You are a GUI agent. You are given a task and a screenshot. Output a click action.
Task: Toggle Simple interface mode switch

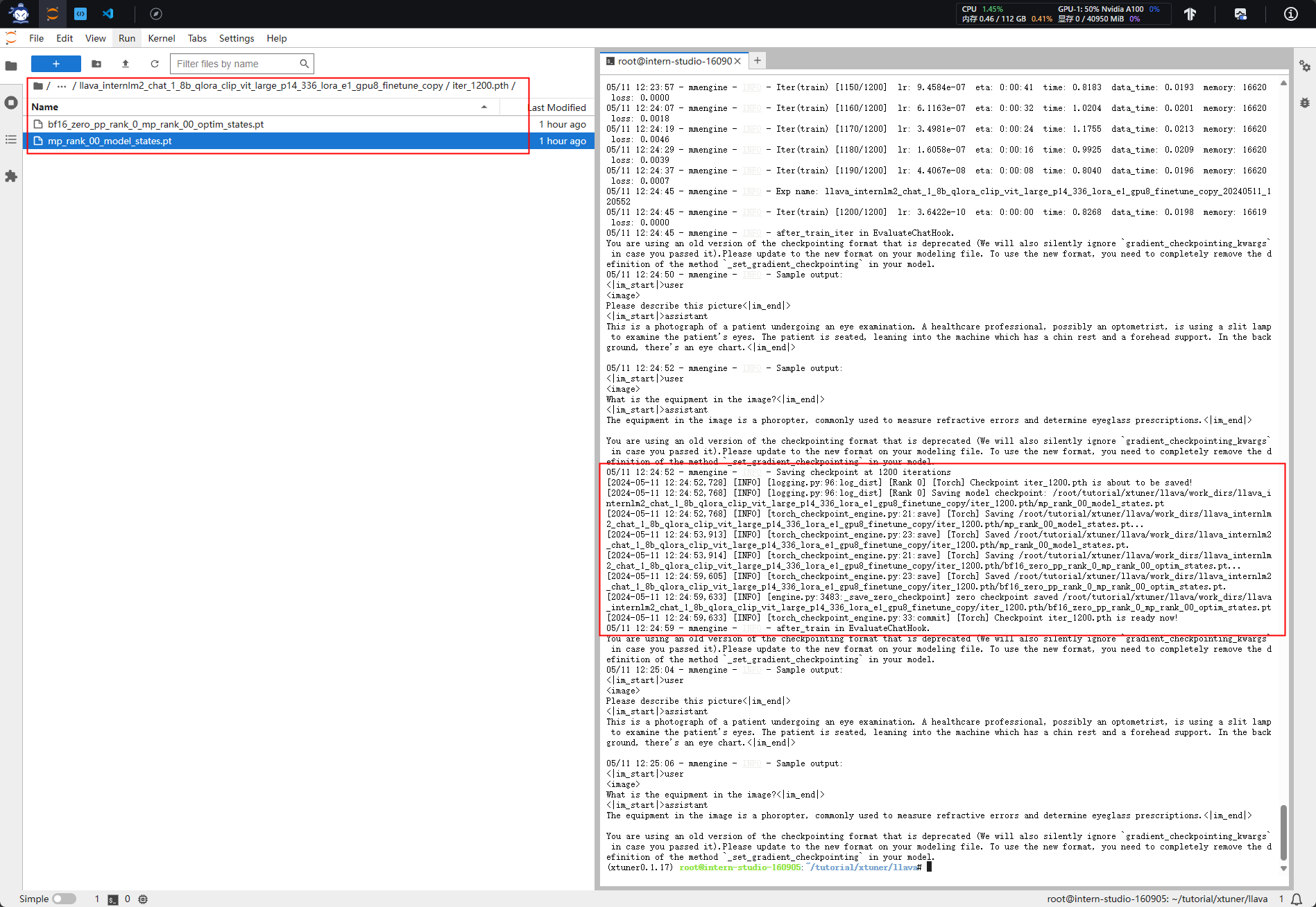(x=64, y=899)
